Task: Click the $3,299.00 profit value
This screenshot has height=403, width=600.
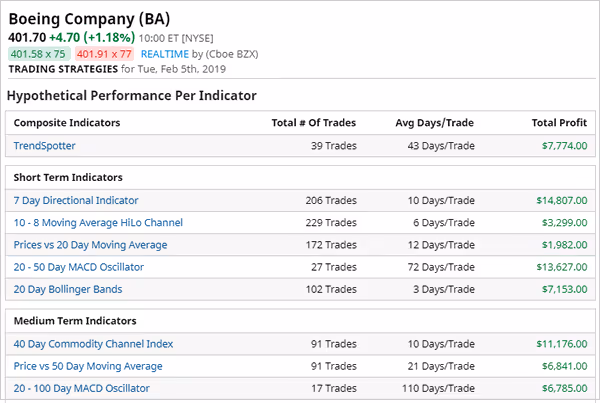Action: tap(564, 223)
